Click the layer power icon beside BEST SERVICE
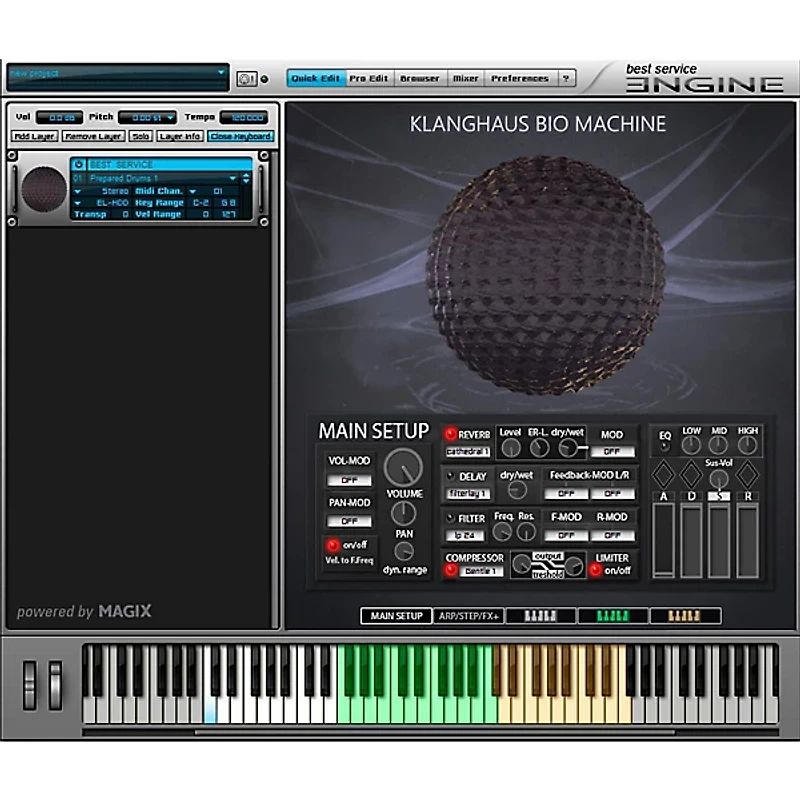Viewport: 800px width, 800px height. pos(80,164)
